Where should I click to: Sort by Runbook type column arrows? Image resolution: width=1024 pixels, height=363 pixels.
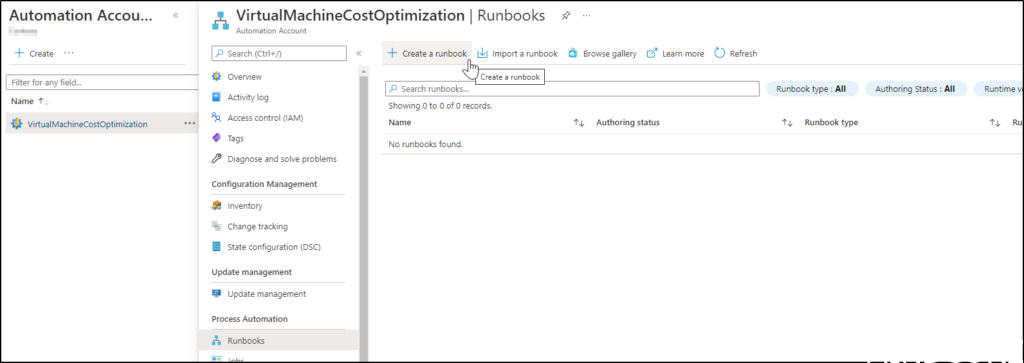[x=995, y=123]
